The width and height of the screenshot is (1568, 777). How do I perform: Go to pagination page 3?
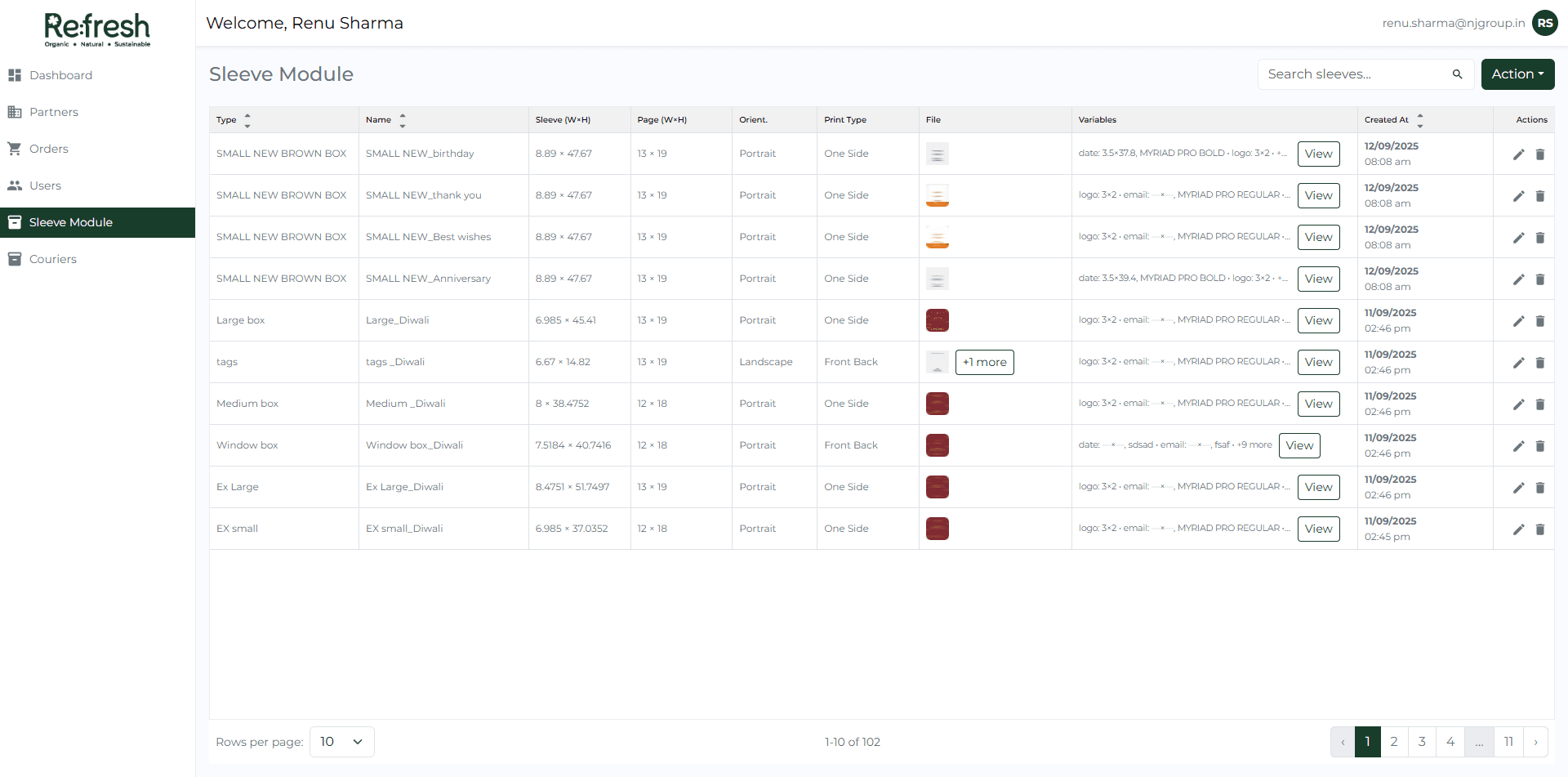click(1422, 742)
